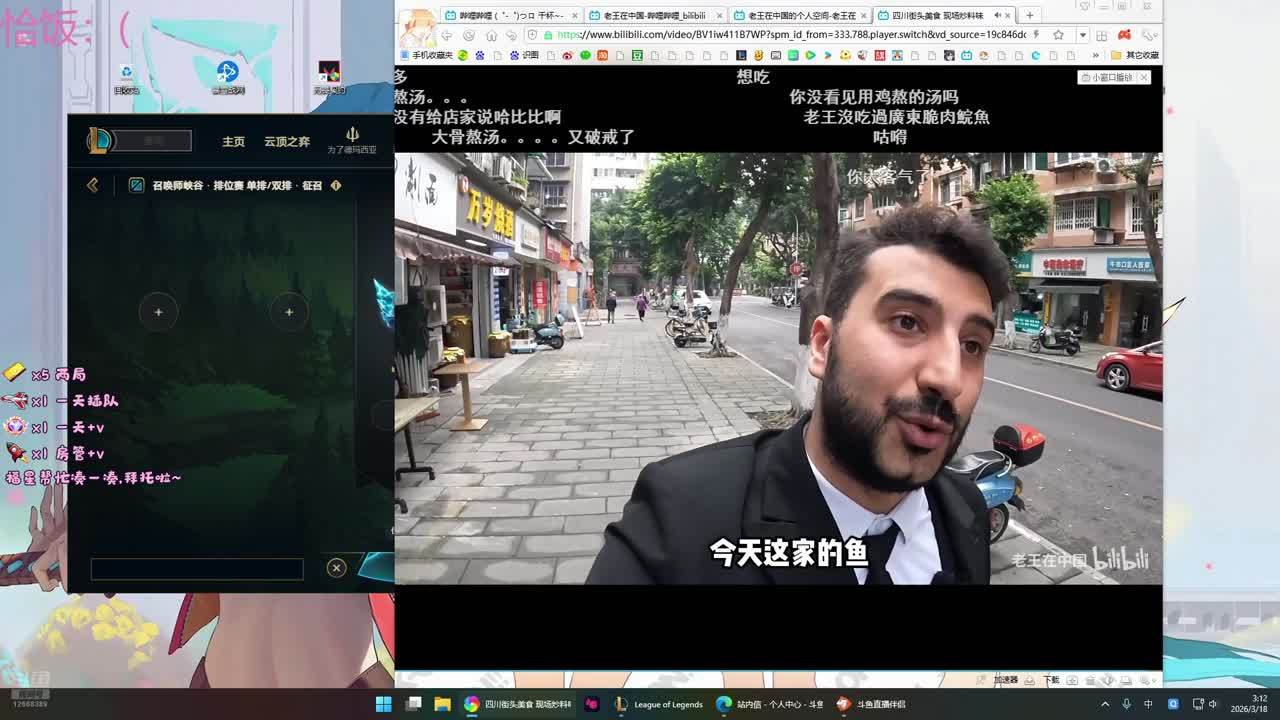Invite a player to first empty slot
The width and height of the screenshot is (1280, 720).
coord(158,312)
